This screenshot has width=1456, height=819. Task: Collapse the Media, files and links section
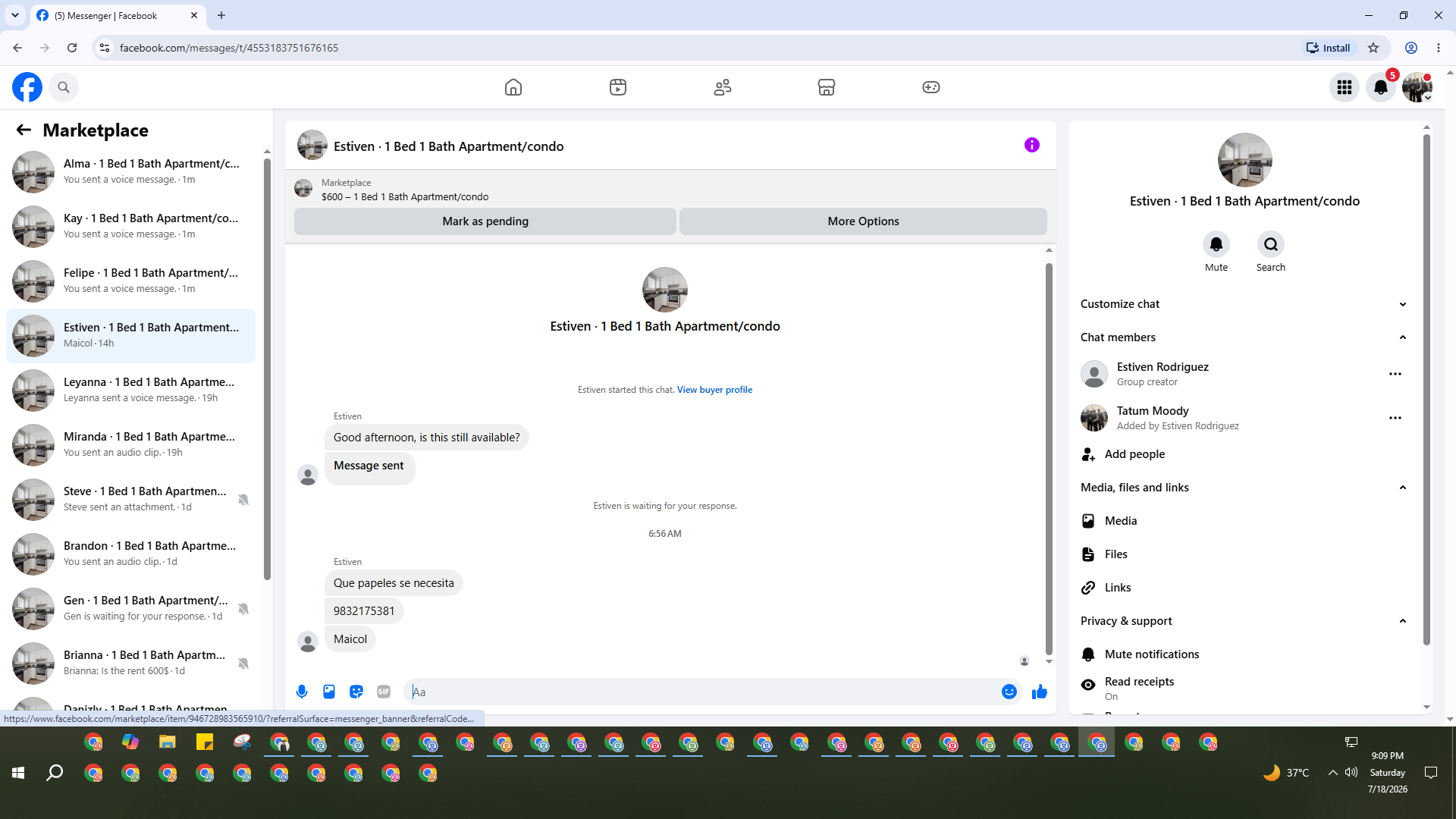point(1244,488)
